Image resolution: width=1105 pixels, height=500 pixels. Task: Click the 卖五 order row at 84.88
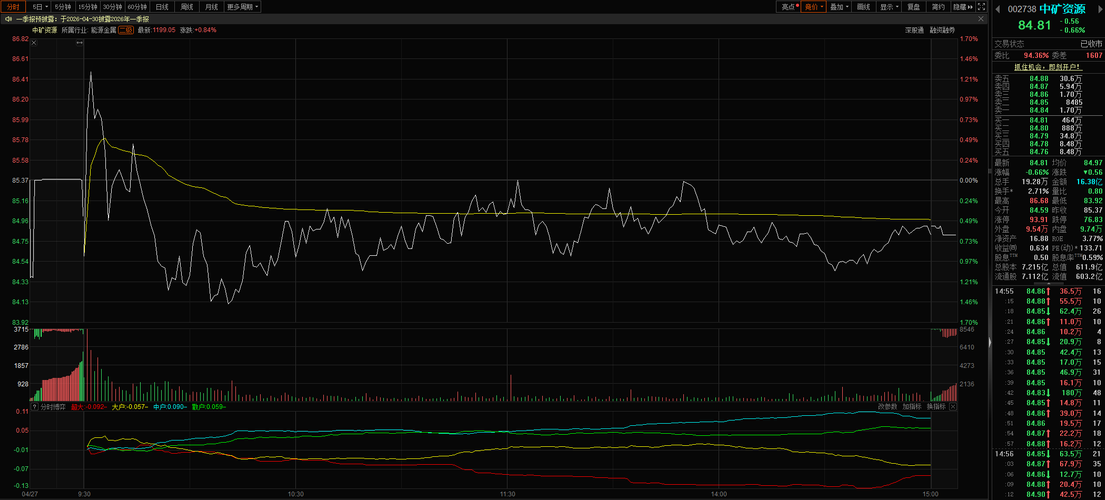[x=1048, y=78]
